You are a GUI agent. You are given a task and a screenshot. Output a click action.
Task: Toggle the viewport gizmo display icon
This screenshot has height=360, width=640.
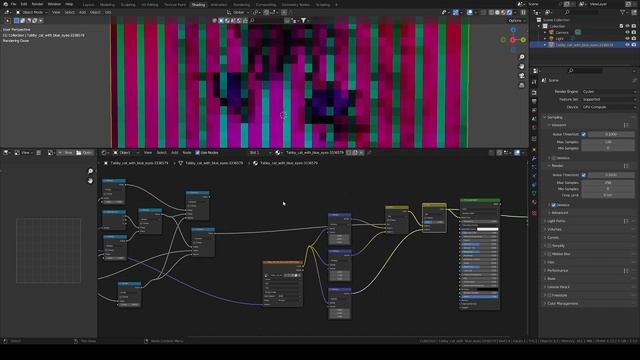click(x=456, y=13)
